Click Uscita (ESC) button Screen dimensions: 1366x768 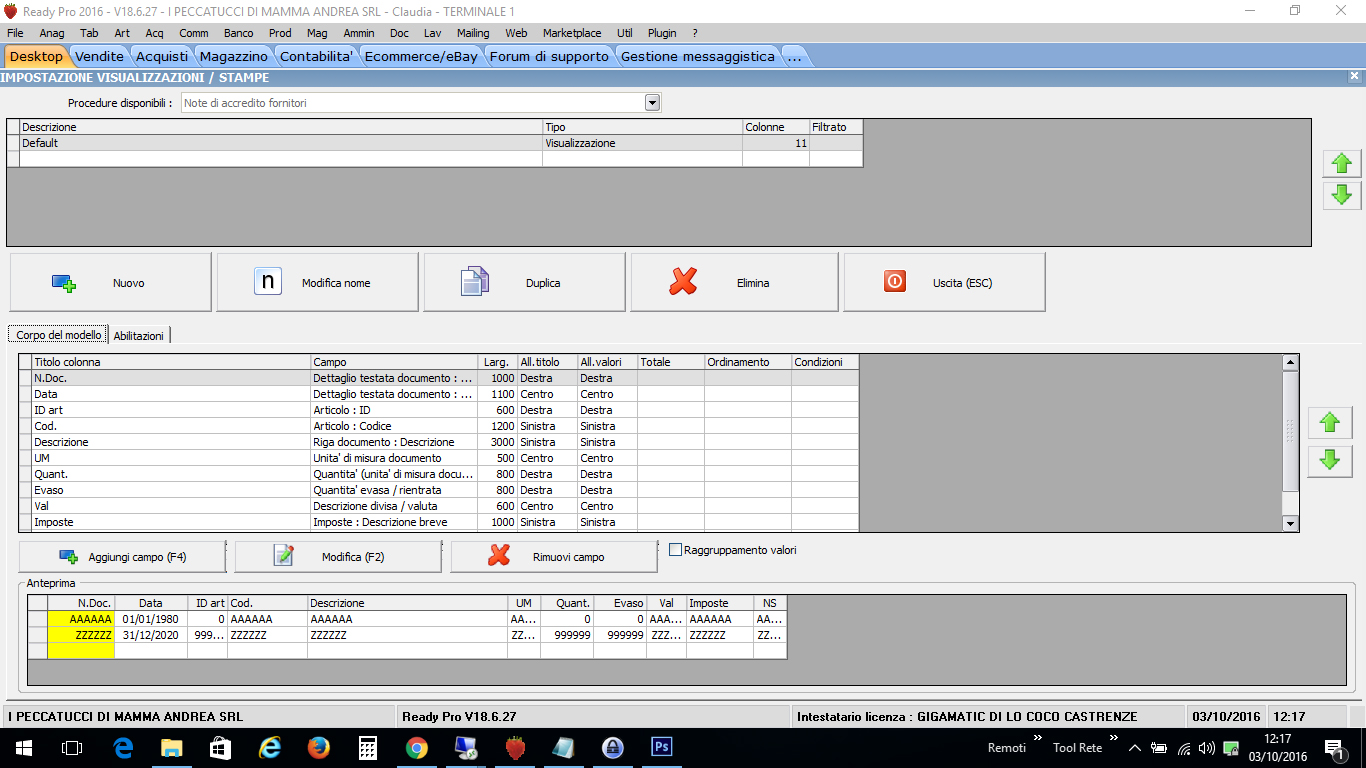click(945, 283)
